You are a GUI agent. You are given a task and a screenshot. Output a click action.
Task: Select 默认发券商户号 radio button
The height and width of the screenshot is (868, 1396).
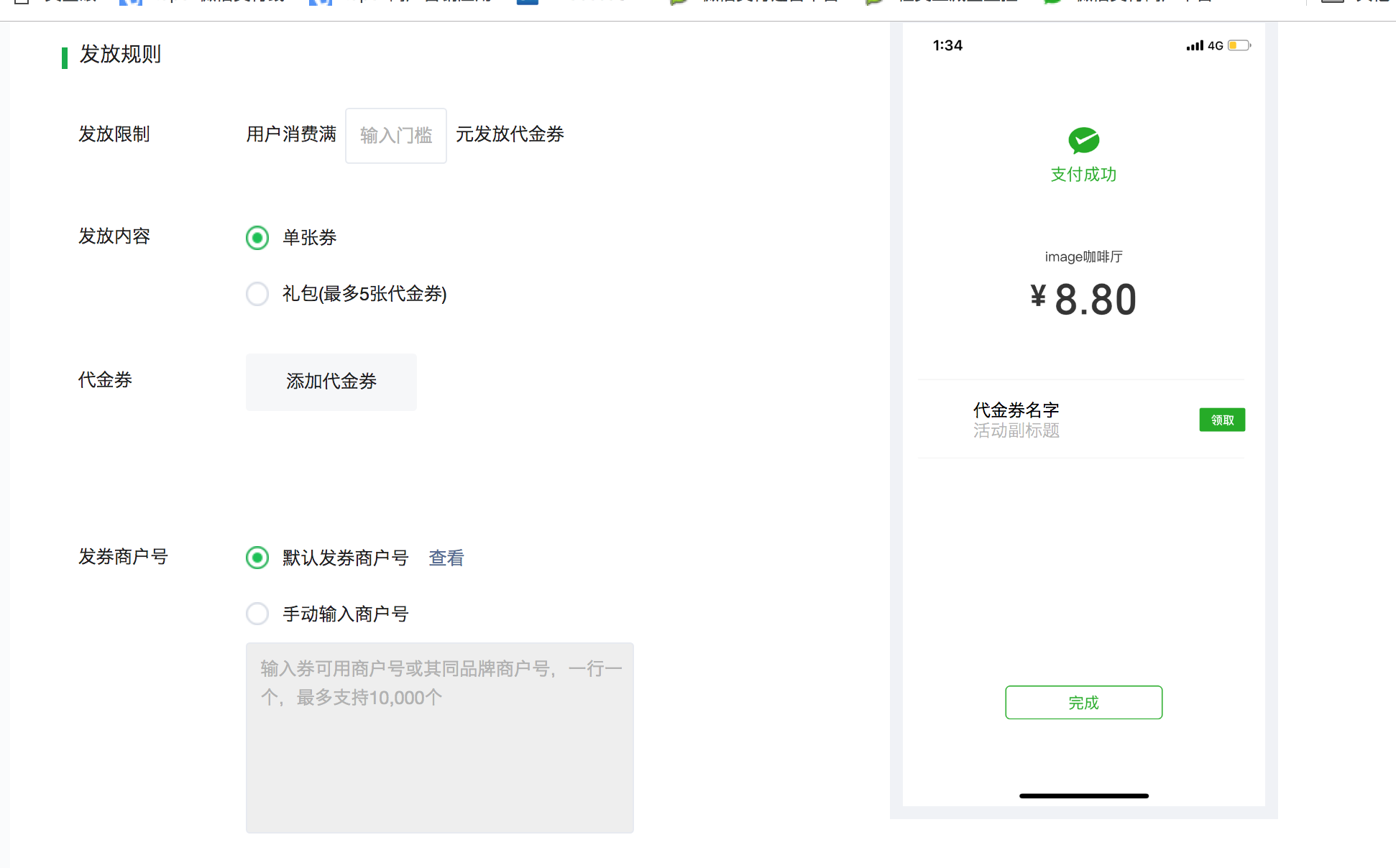[257, 558]
